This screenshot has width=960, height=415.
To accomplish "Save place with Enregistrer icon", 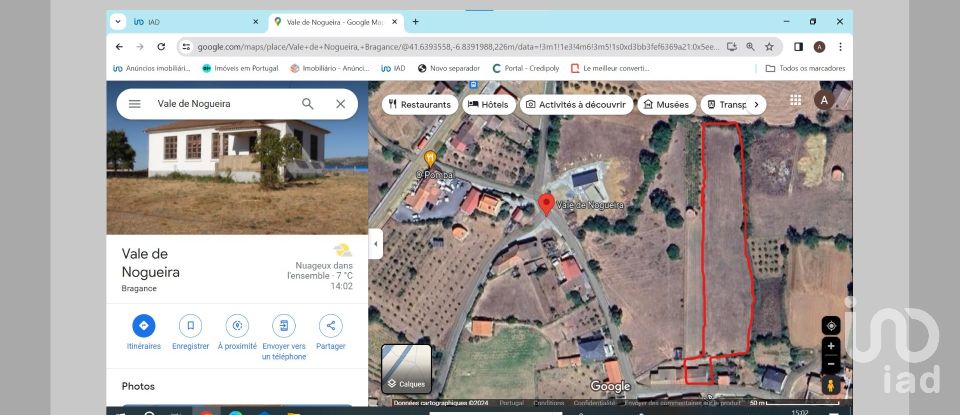I will point(190,326).
